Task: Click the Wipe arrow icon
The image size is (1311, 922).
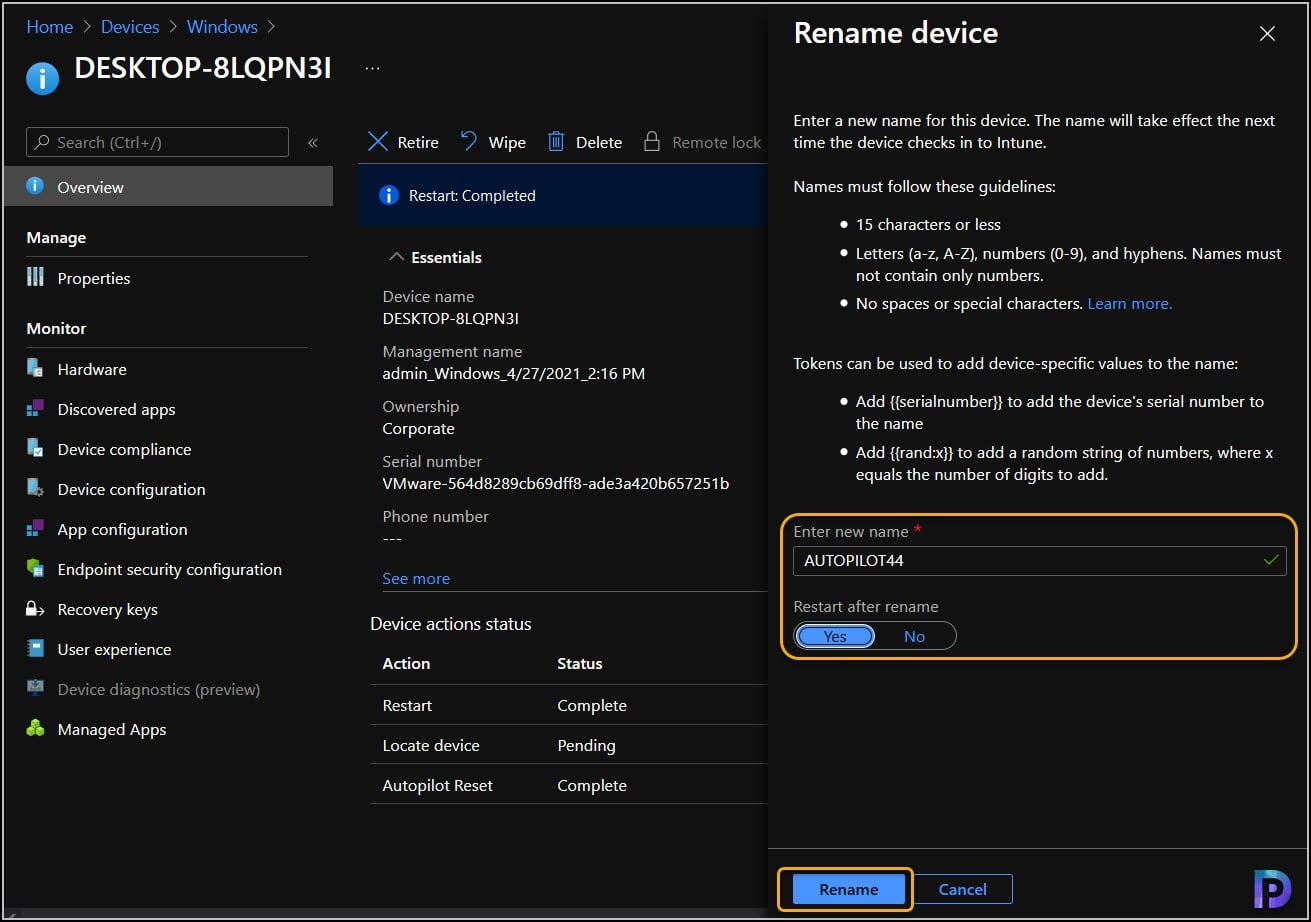Action: tap(469, 142)
